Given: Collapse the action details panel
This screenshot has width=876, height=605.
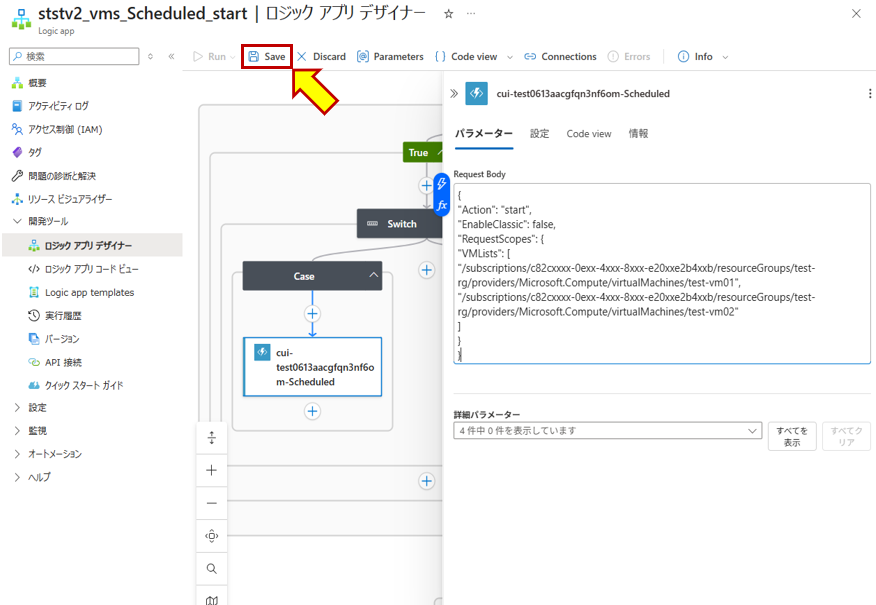Looking at the screenshot, I should [454, 93].
